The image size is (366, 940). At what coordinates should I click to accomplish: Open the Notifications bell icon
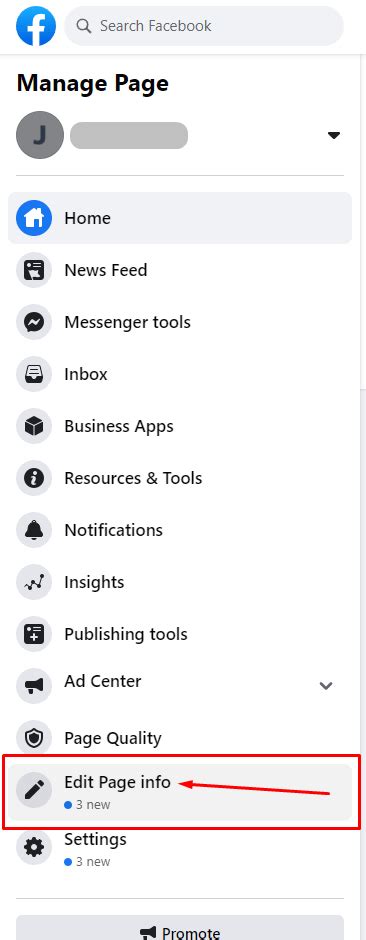(x=34, y=530)
